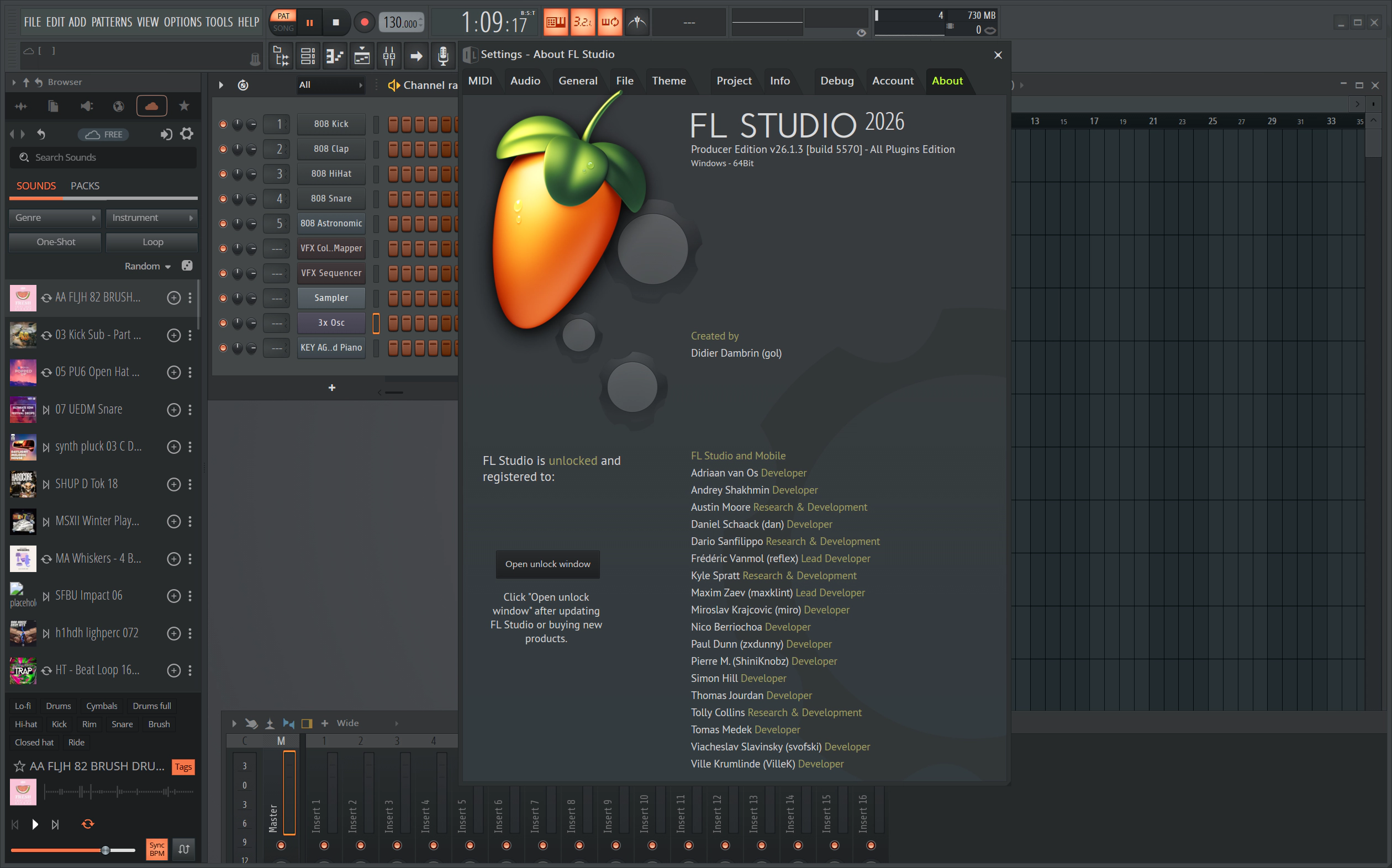The width and height of the screenshot is (1392, 868).
Task: Click the pitch toggle button beside Sync BPM
Action: pyautogui.click(x=184, y=849)
